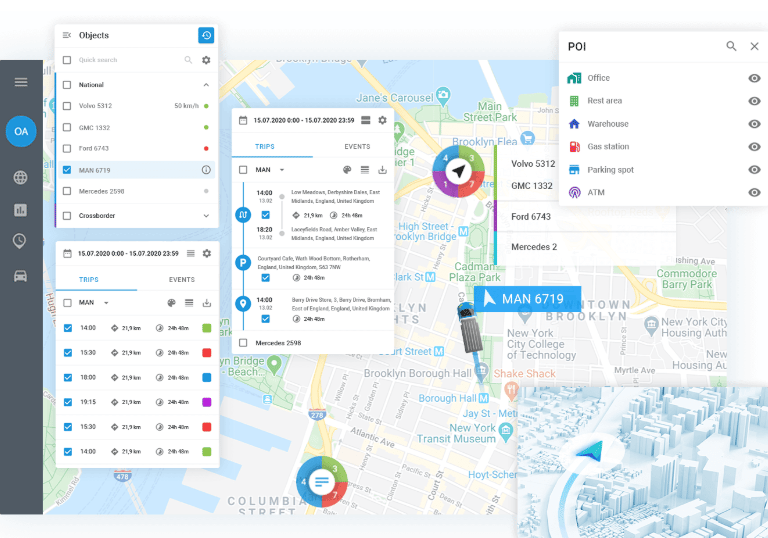
Task: Open list rows icon in lower-left MAN toolbar
Action: [x=189, y=303]
